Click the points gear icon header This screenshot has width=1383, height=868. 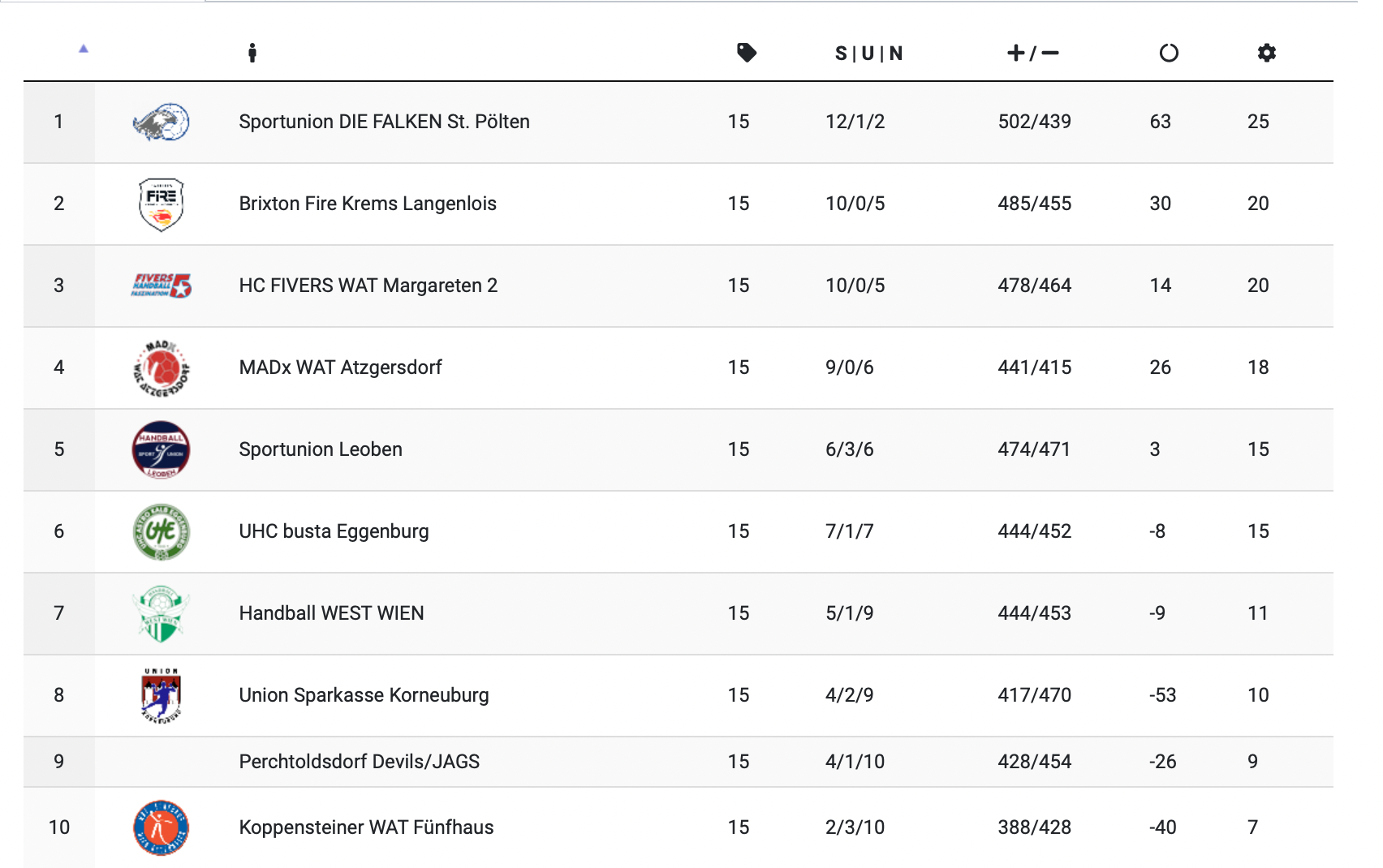coord(1266,54)
